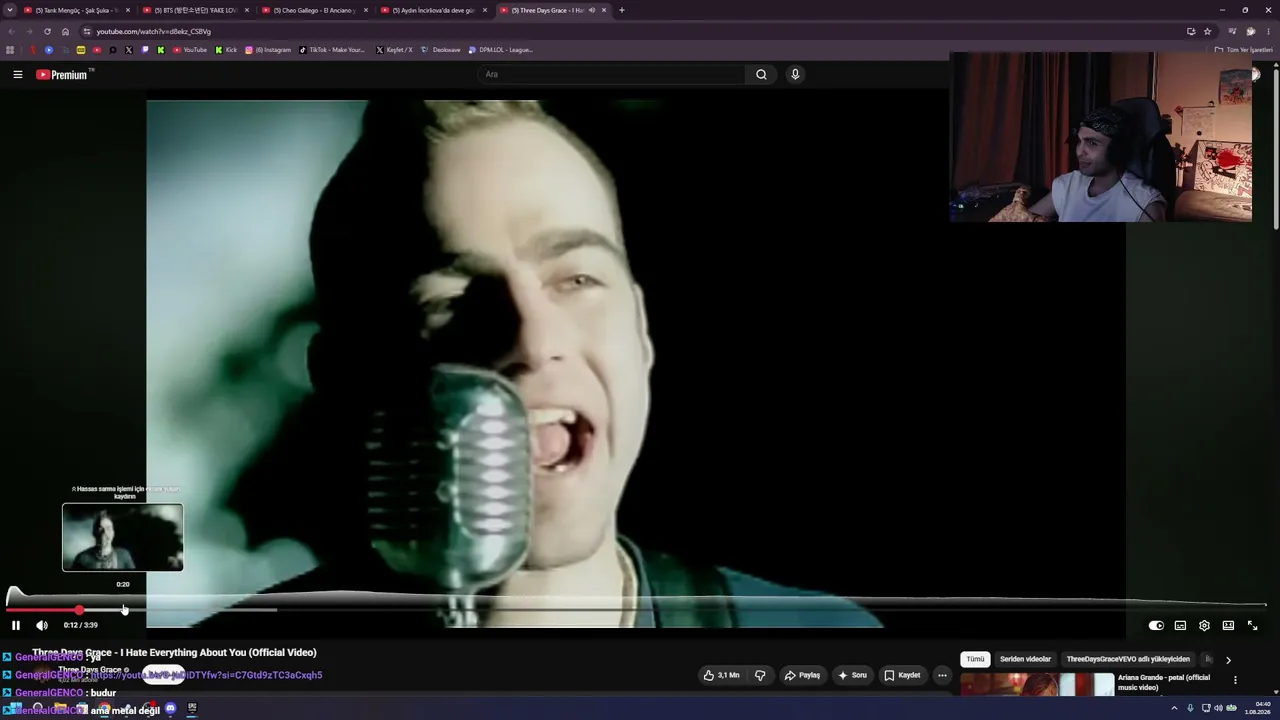This screenshot has width=1280, height=720.
Task: Open the install app icon in address bar
Action: pos(1190,31)
